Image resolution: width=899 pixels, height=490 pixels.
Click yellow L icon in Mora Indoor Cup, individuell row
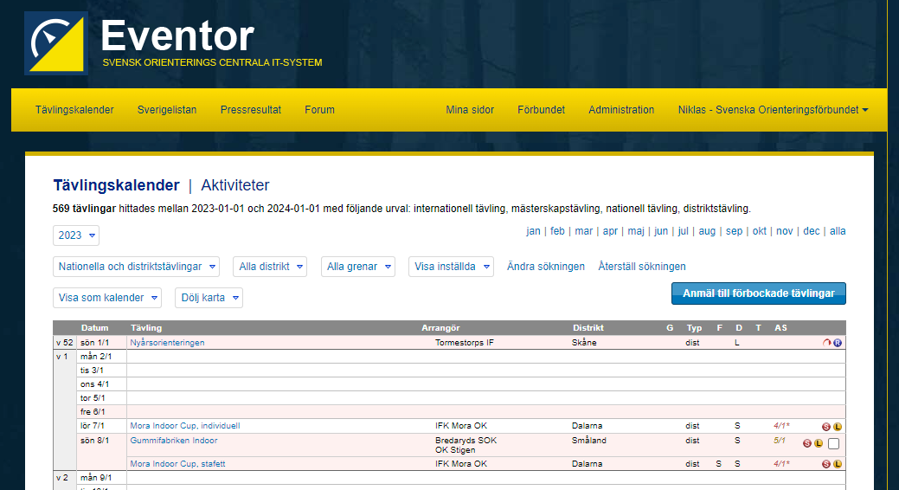838,426
